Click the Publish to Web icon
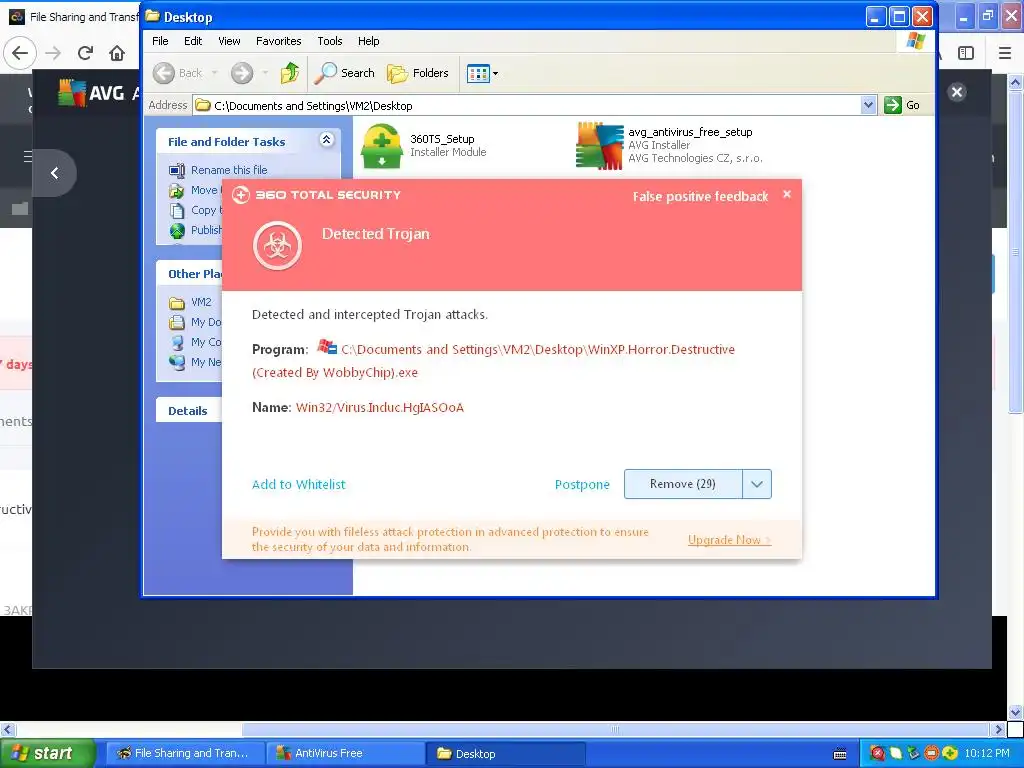Viewport: 1024px width, 768px height. pos(177,231)
